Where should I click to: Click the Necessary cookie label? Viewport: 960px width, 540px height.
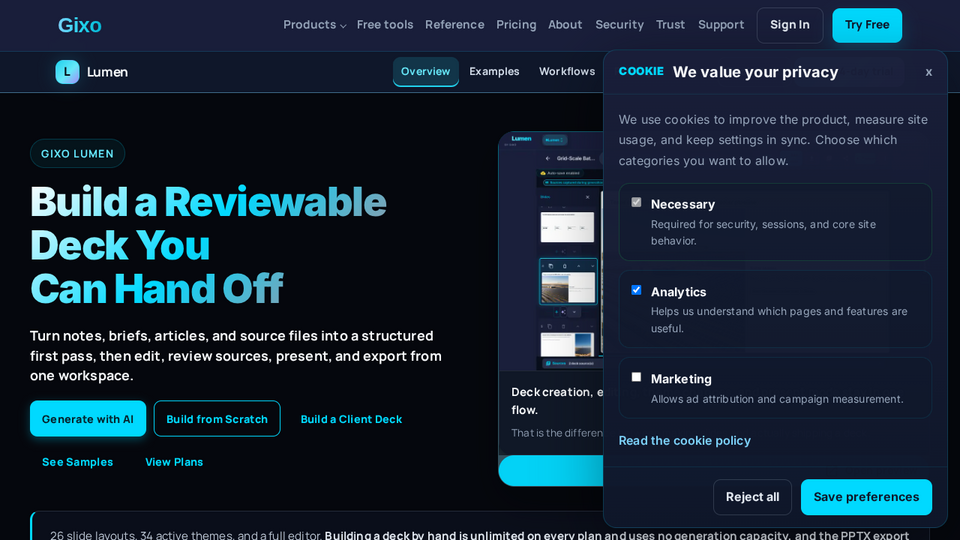point(683,204)
